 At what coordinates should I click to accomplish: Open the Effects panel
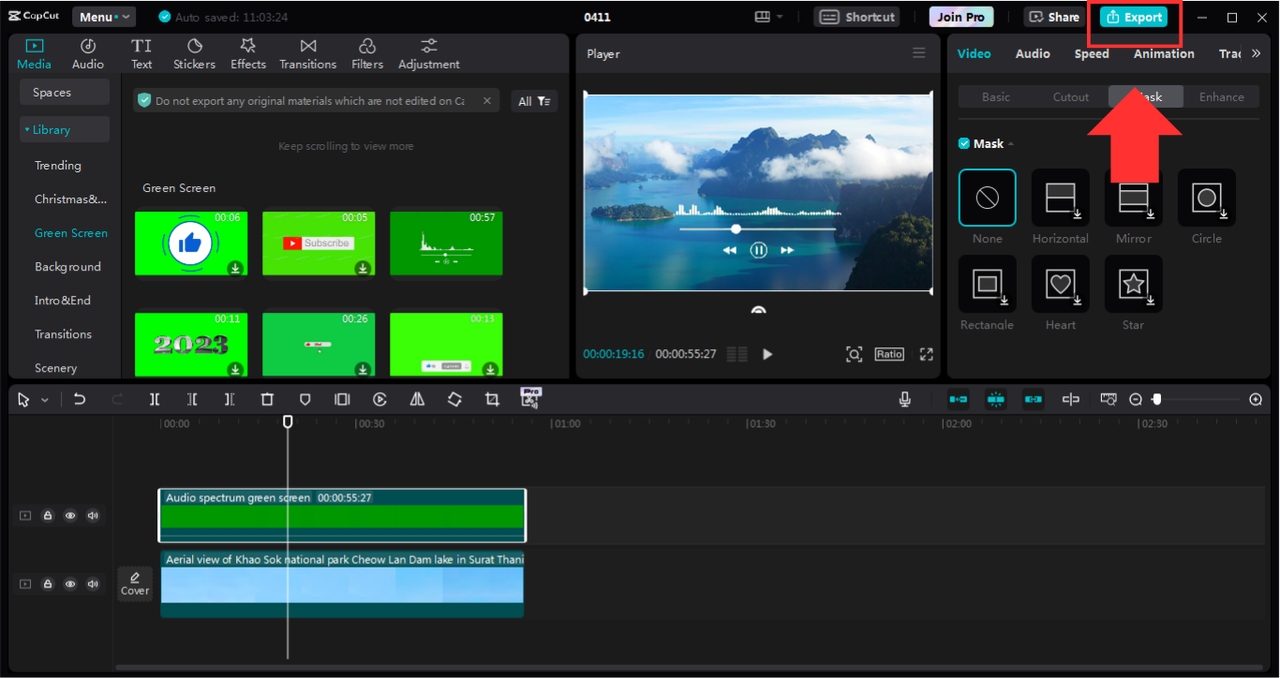coord(248,54)
